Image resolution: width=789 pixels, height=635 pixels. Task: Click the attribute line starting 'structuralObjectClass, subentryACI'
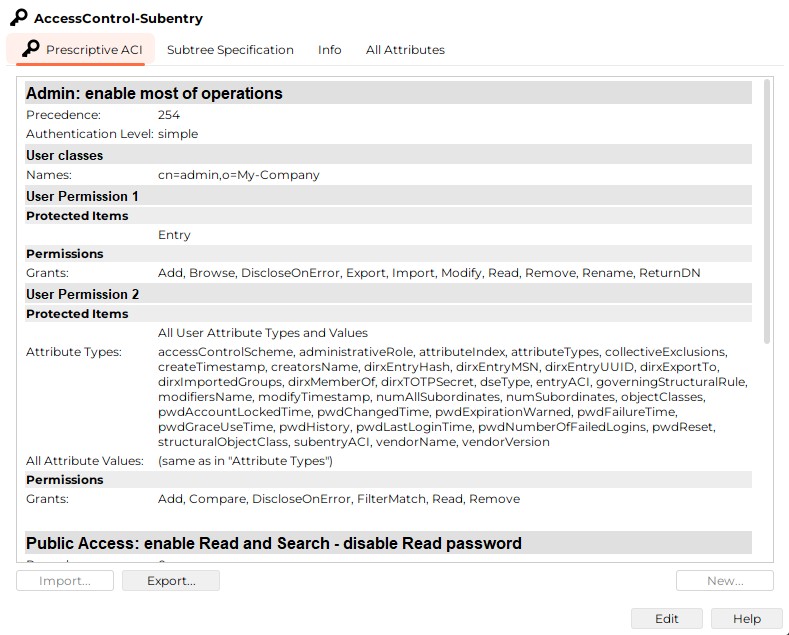353,442
